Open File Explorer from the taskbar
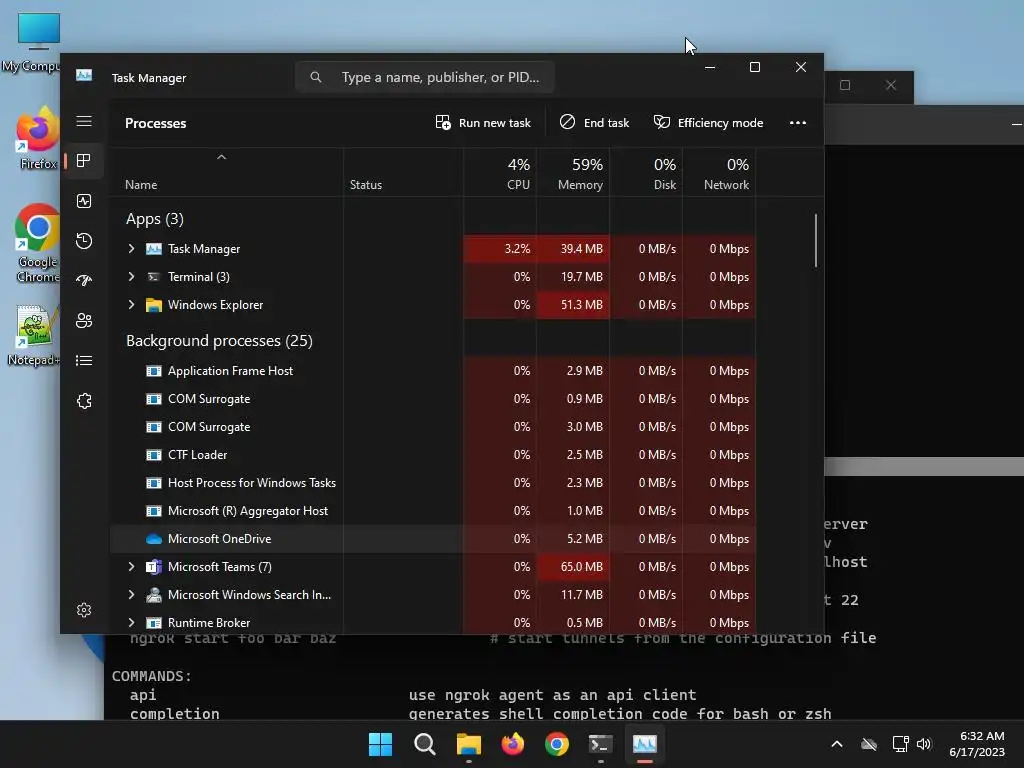This screenshot has width=1024, height=768. click(x=468, y=744)
